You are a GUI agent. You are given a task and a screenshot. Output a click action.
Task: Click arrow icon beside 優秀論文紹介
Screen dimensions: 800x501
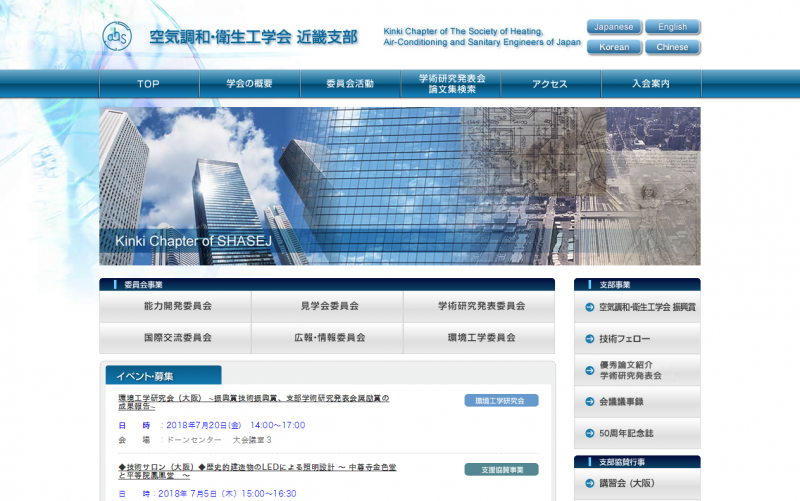589,370
